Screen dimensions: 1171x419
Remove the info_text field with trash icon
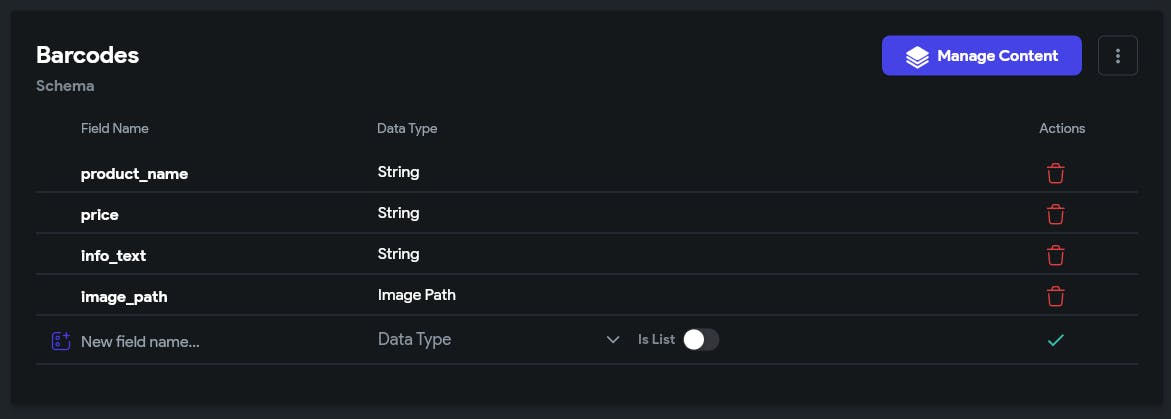pos(1055,255)
